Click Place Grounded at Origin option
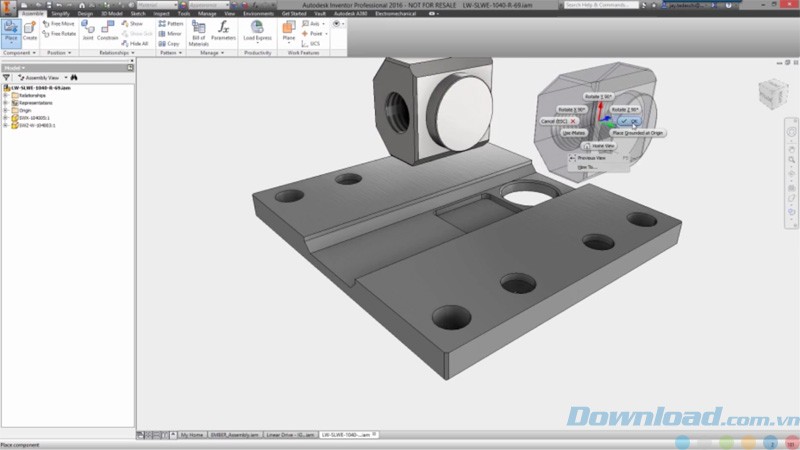The height and width of the screenshot is (450, 800). (637, 132)
